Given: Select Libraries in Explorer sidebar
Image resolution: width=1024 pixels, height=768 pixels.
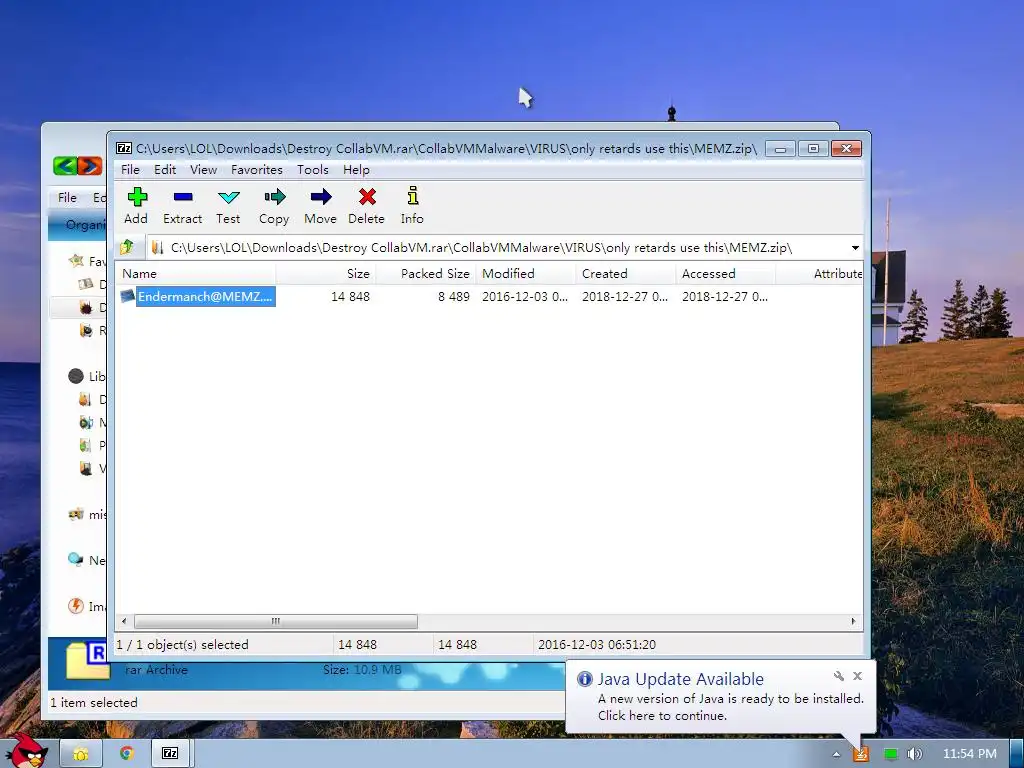Looking at the screenshot, I should pos(76,376).
